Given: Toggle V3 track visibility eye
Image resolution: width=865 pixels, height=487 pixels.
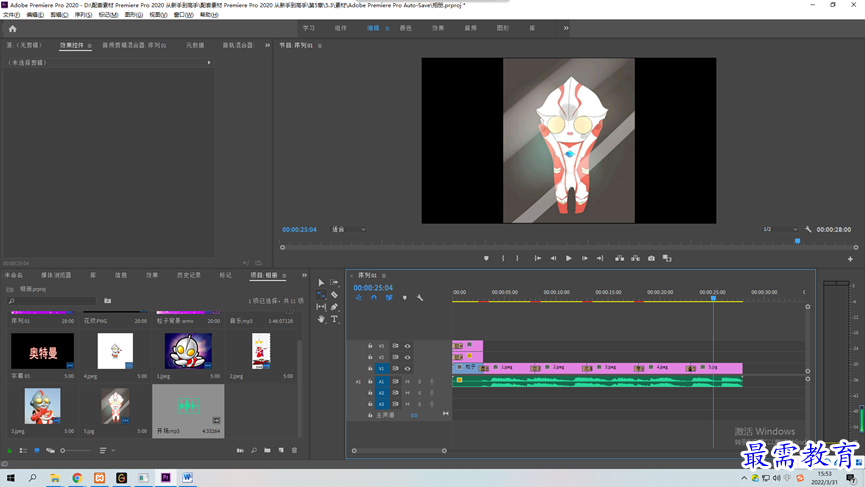Looking at the screenshot, I should 408,346.
